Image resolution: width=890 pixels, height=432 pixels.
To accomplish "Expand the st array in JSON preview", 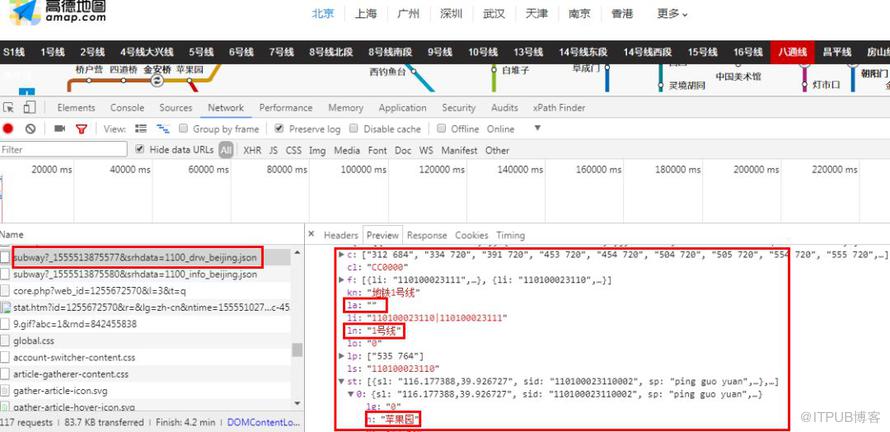I will pos(341,381).
